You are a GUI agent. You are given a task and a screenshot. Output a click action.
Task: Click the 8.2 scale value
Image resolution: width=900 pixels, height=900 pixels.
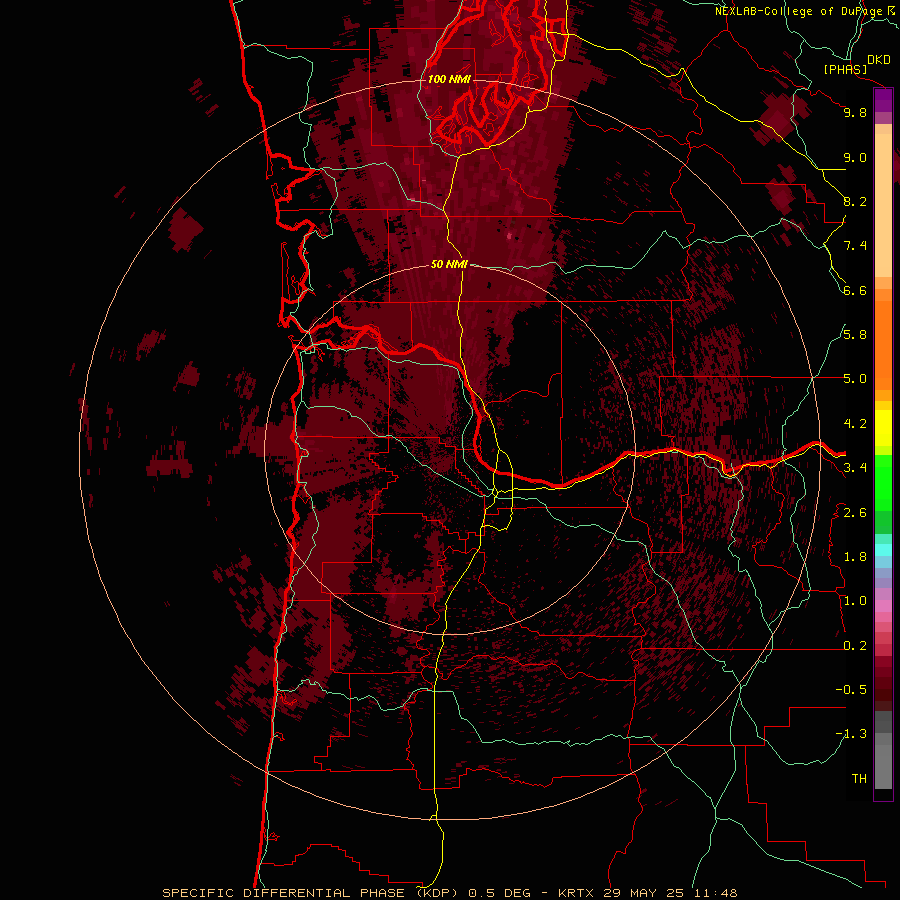coord(855,201)
